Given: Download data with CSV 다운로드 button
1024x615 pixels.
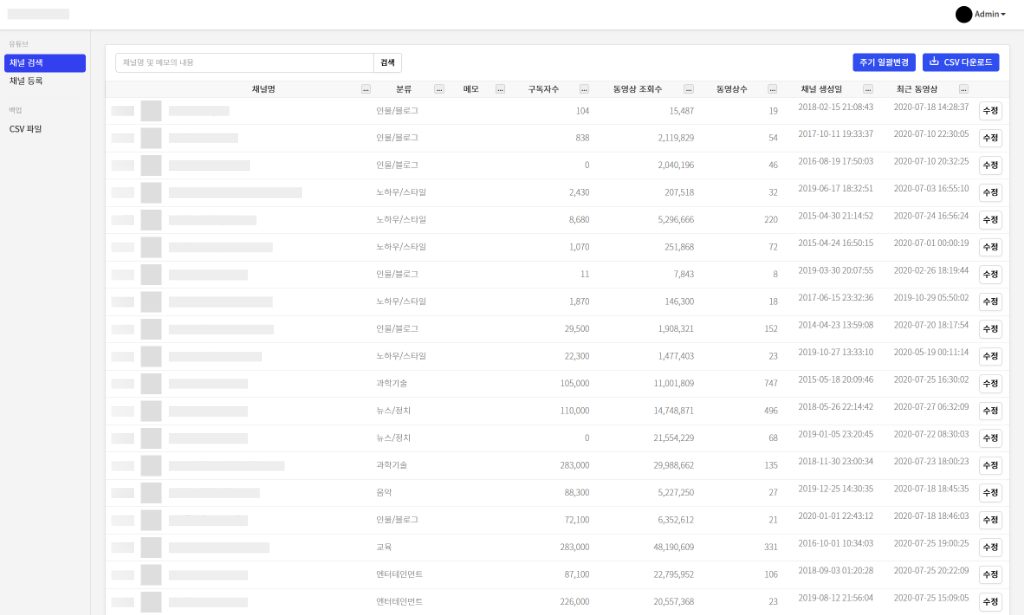Looking at the screenshot, I should click(960, 63).
